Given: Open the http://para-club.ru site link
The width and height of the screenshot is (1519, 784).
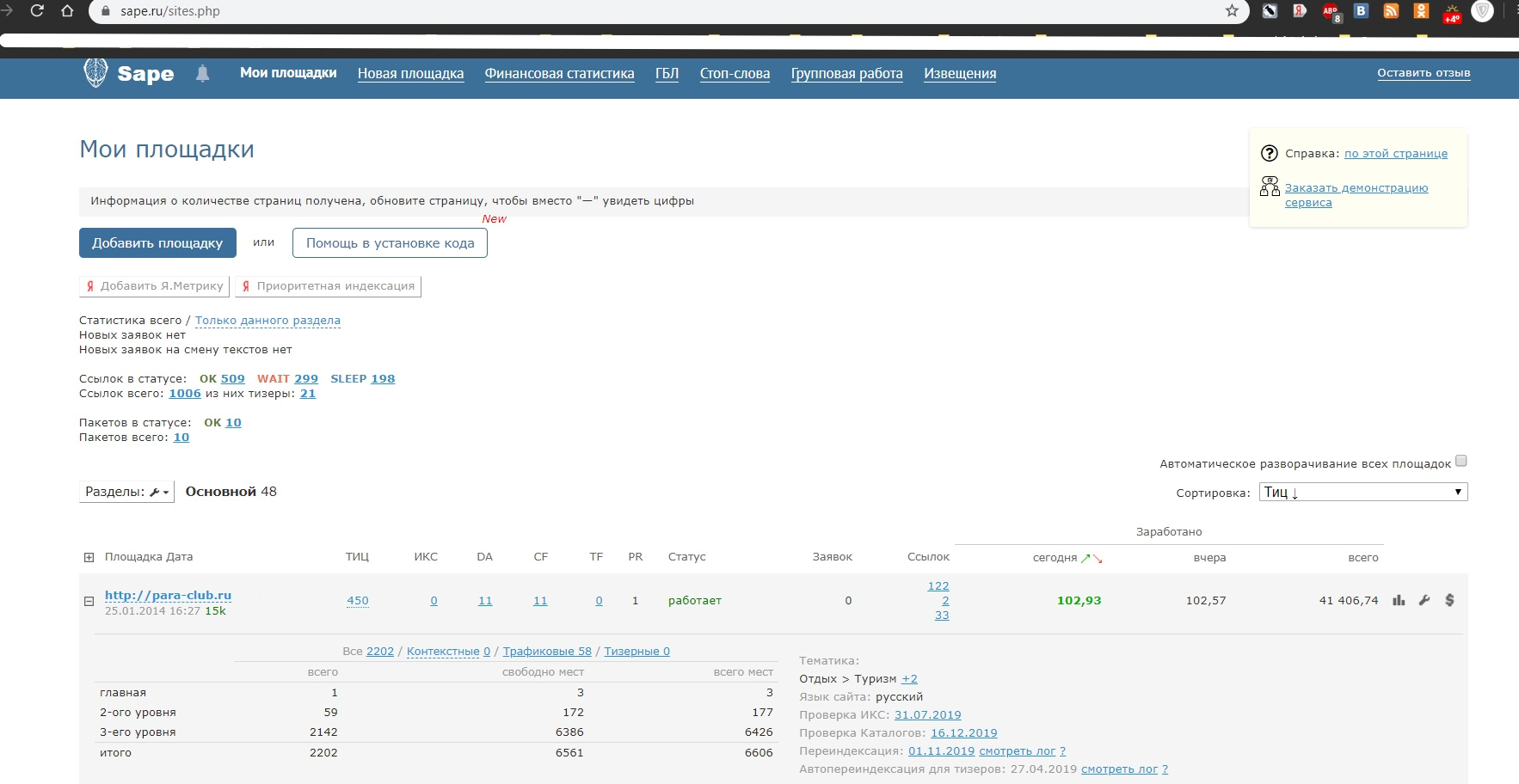Looking at the screenshot, I should (168, 595).
